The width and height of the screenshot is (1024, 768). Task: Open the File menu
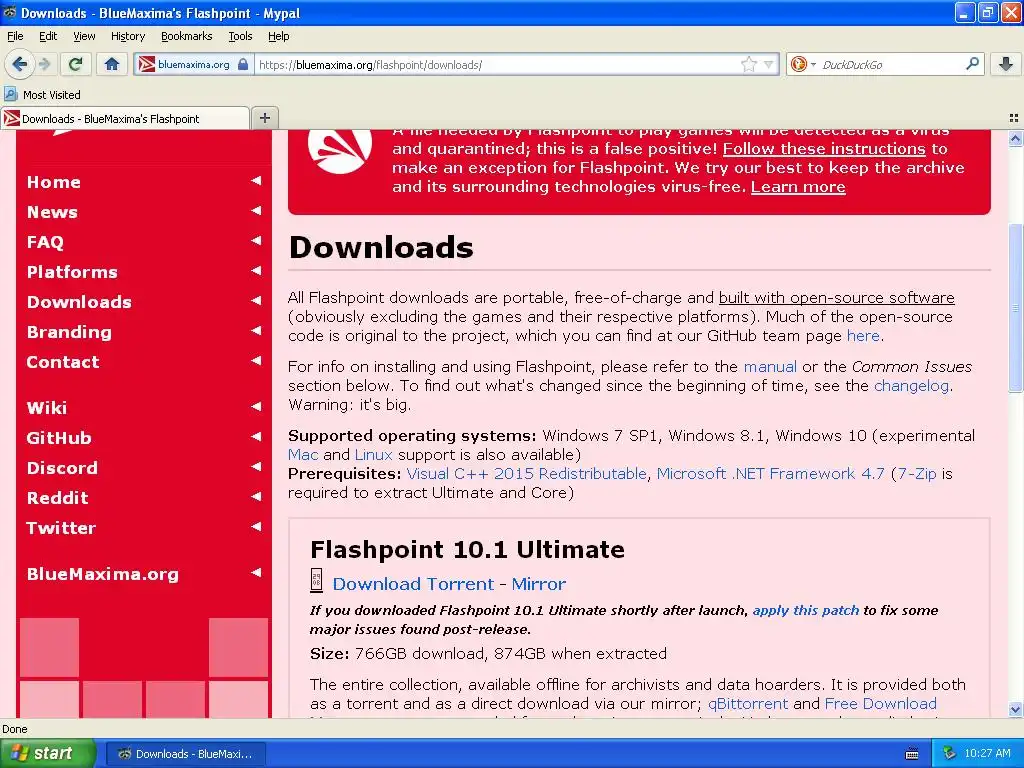click(15, 36)
